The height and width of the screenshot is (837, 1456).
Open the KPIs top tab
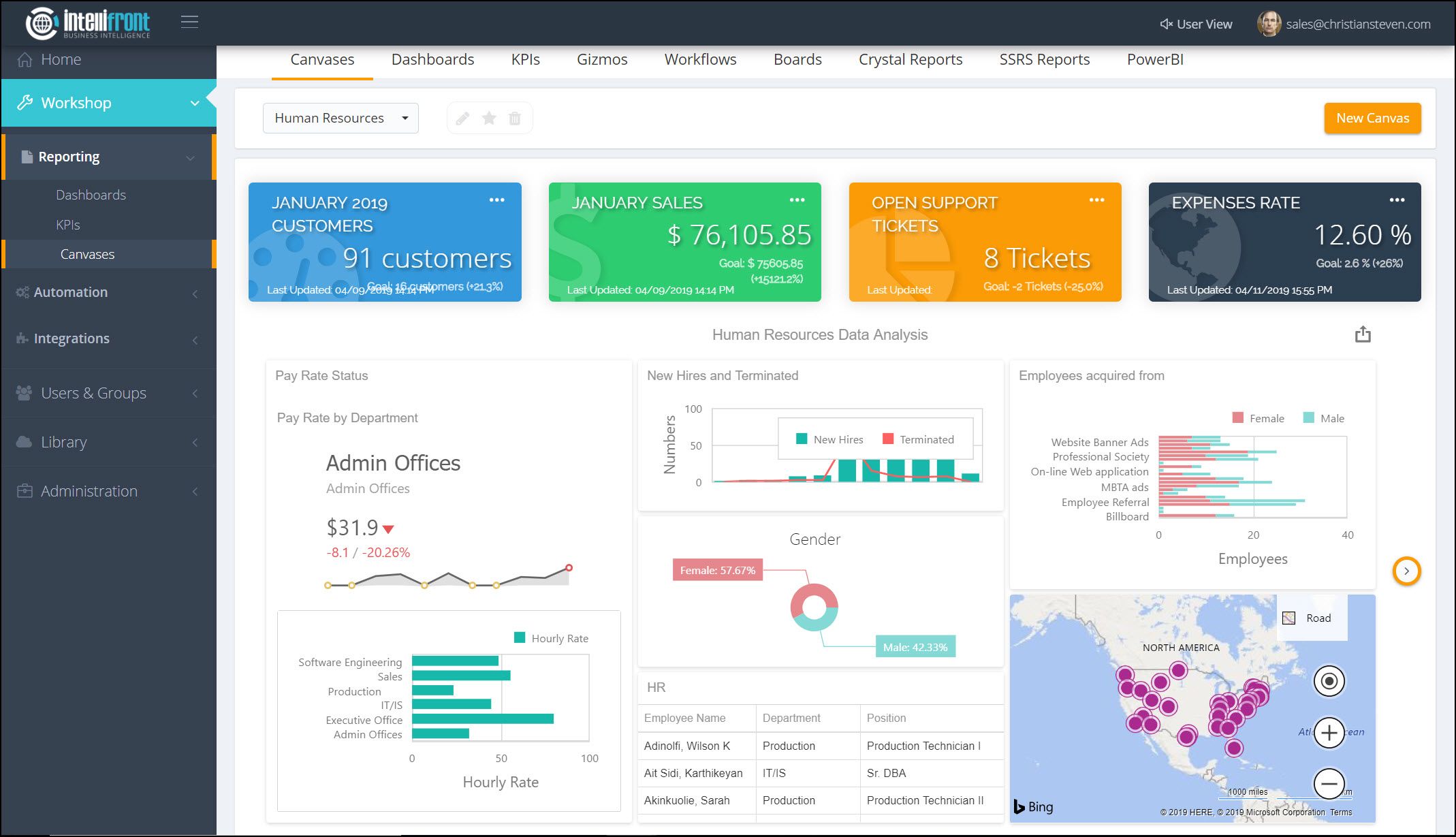525,60
